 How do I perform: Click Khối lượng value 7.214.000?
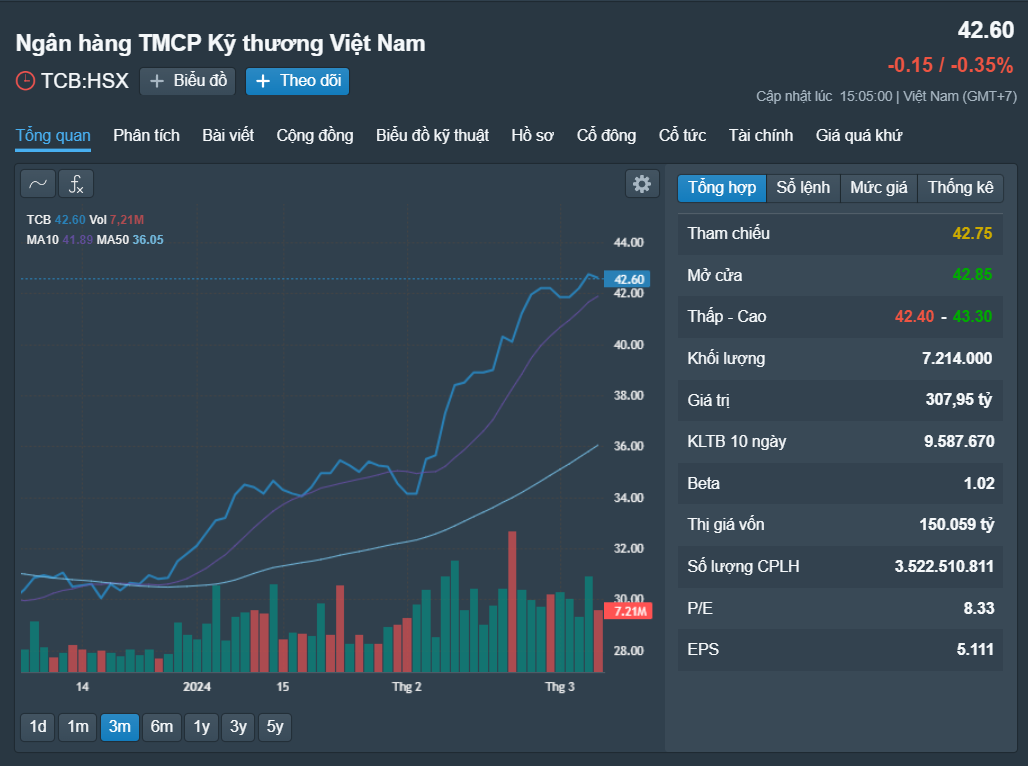click(x=957, y=359)
